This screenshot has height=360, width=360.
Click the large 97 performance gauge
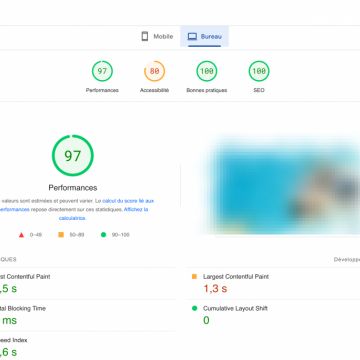point(73,155)
